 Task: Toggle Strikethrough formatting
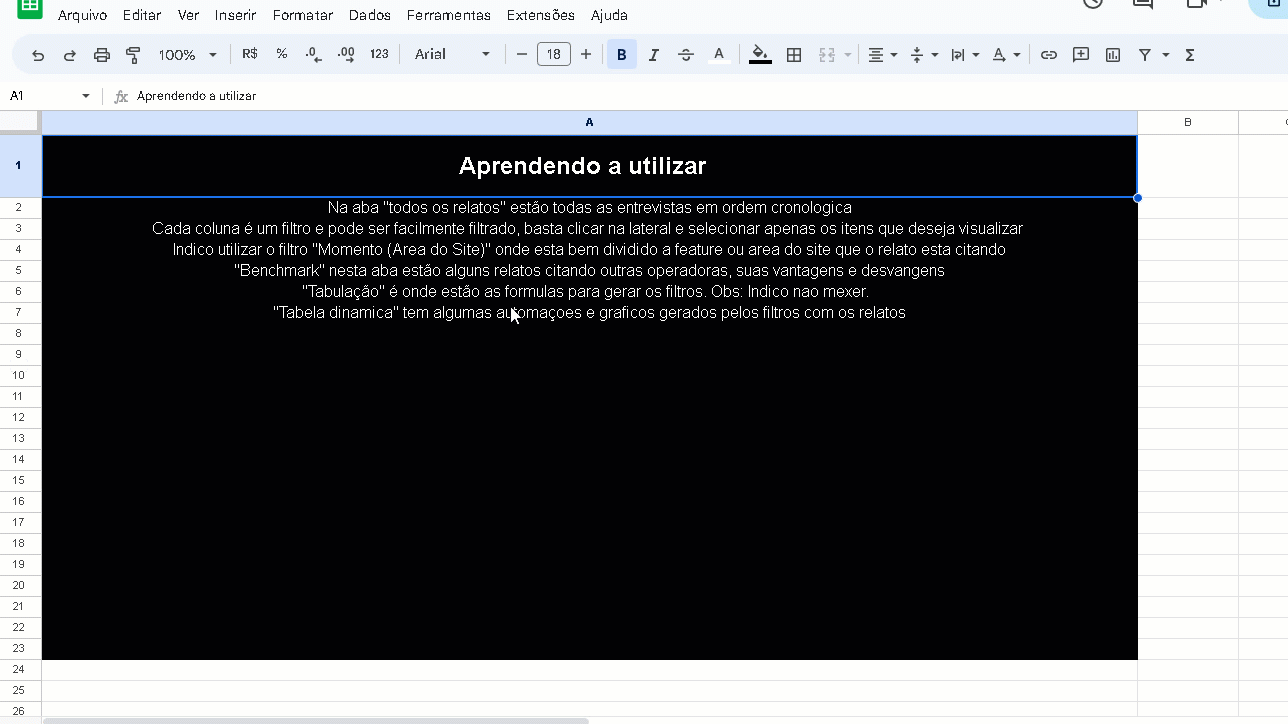(x=686, y=55)
